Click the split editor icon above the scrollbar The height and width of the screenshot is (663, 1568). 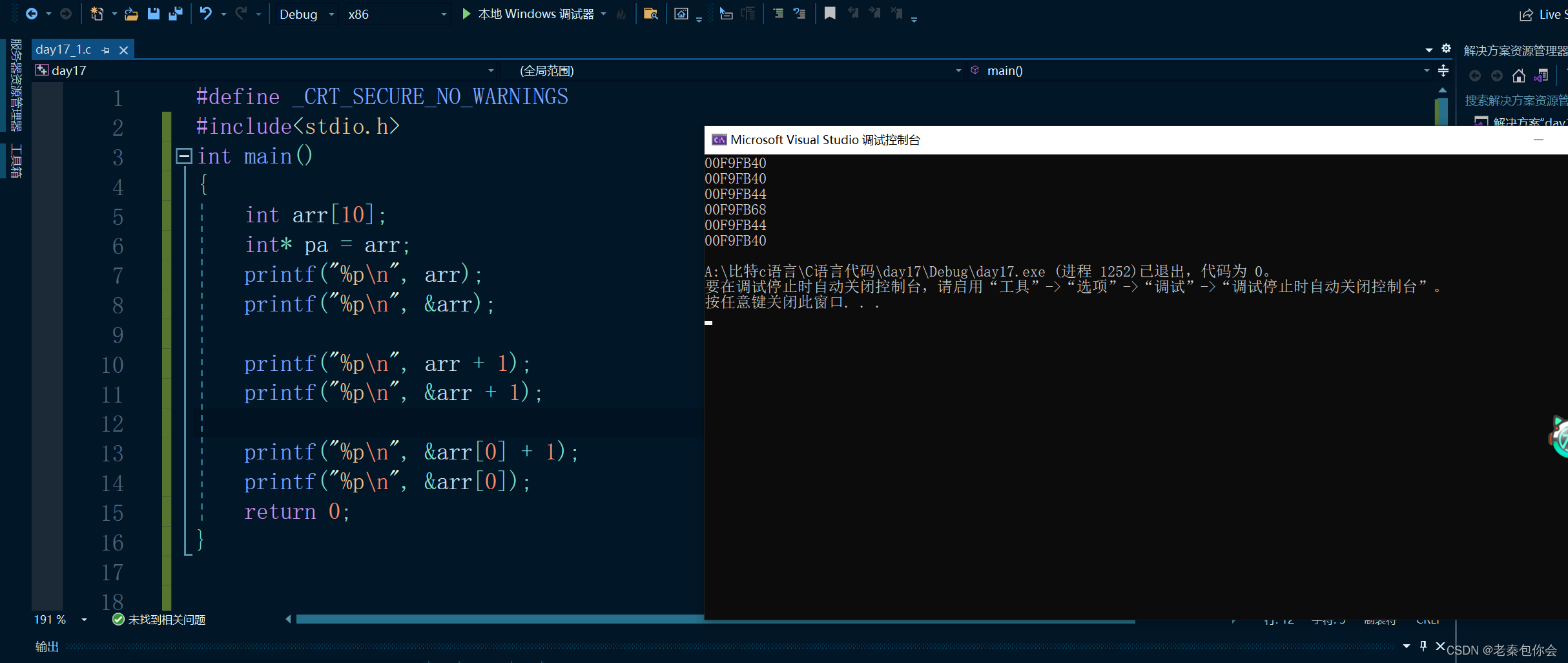(x=1443, y=70)
